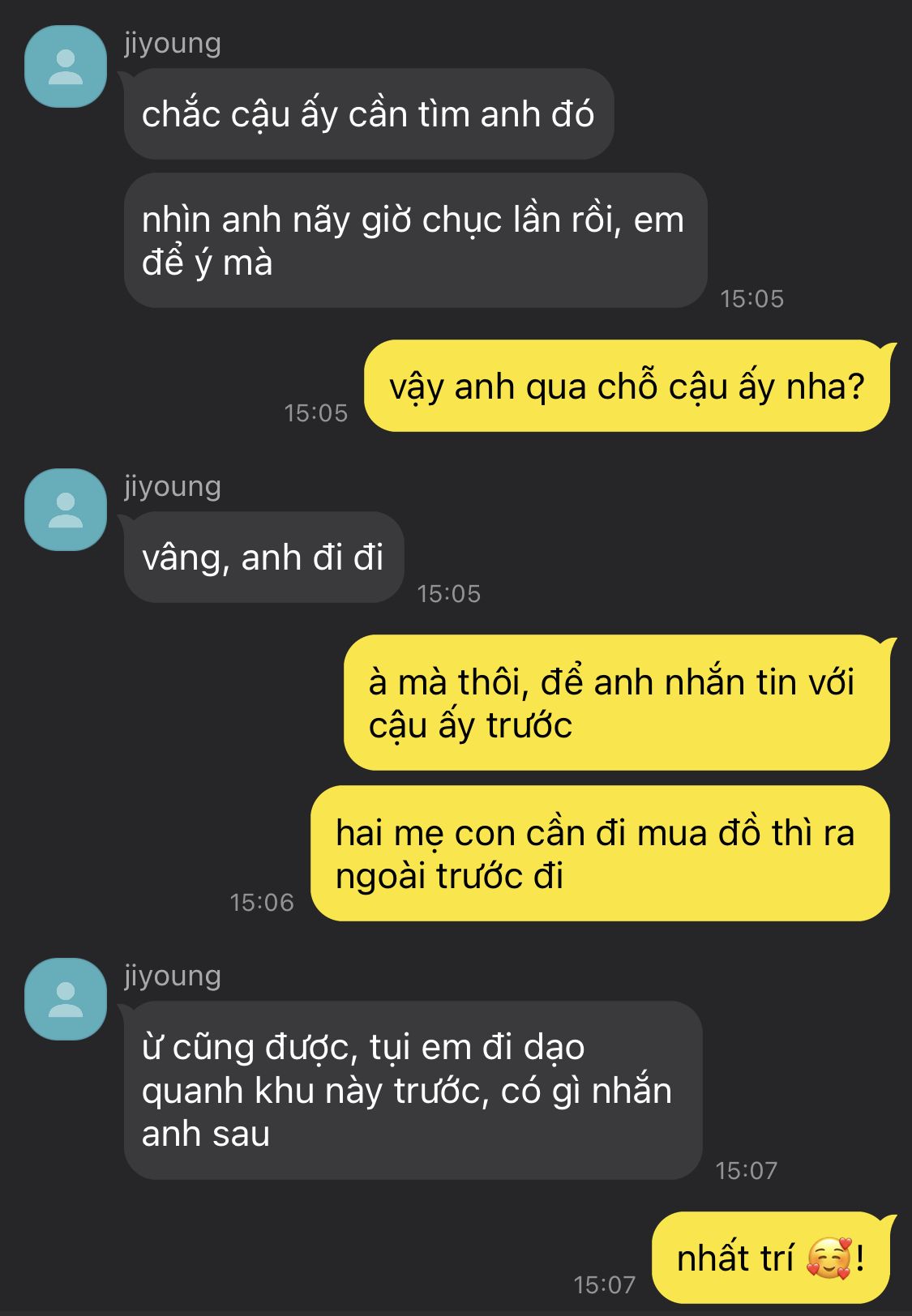Select jiyoung name above "ừ cũng được" bubble
912x1316 pixels.
[x=173, y=976]
